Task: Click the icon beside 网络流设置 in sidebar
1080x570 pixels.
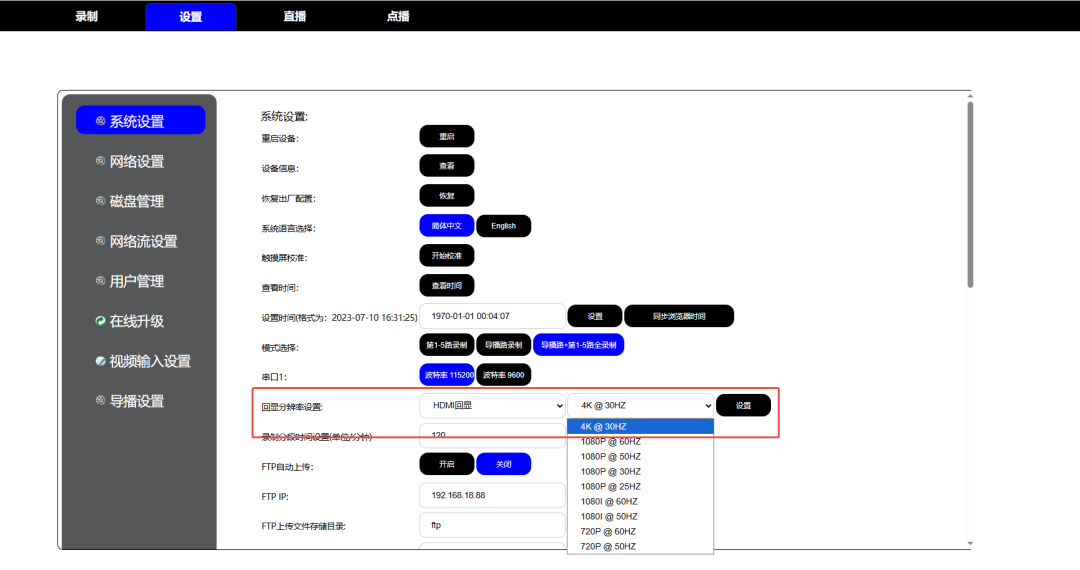Action: point(101,241)
